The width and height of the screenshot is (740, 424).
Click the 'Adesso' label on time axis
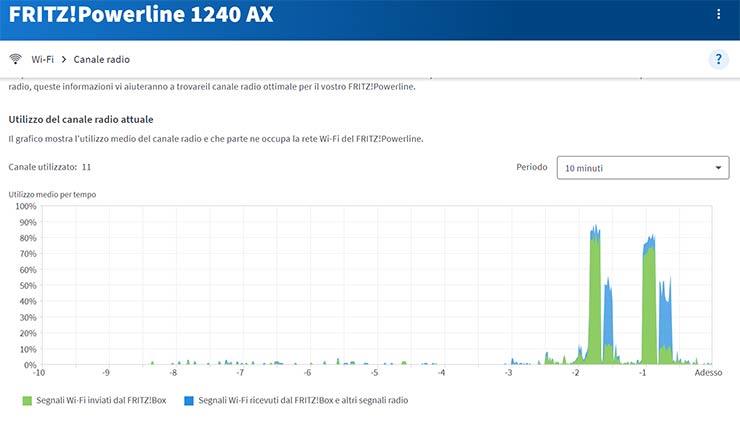pyautogui.click(x=707, y=374)
